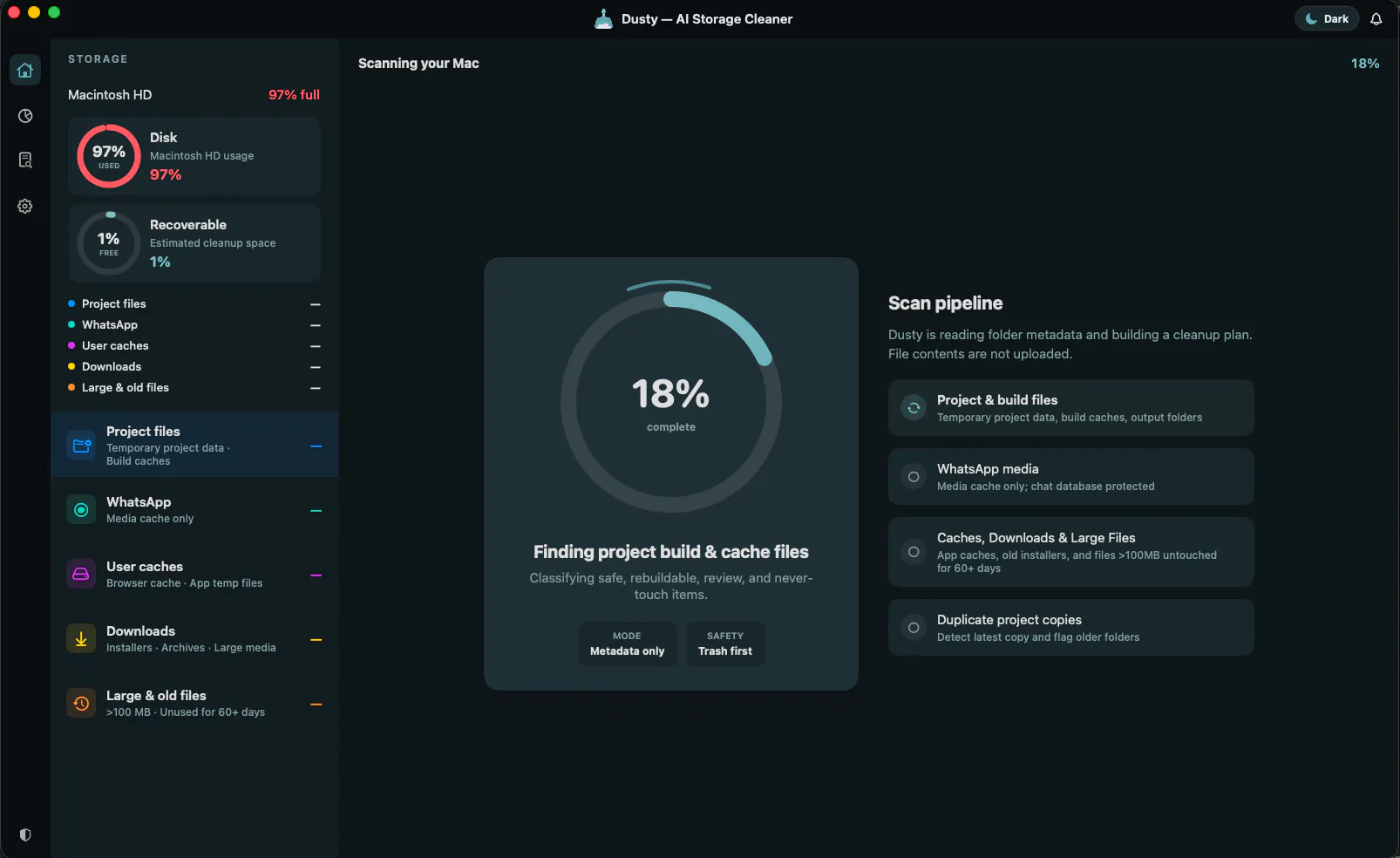The width and height of the screenshot is (1400, 858).
Task: Toggle the Dark theme switch
Action: 1327,18
